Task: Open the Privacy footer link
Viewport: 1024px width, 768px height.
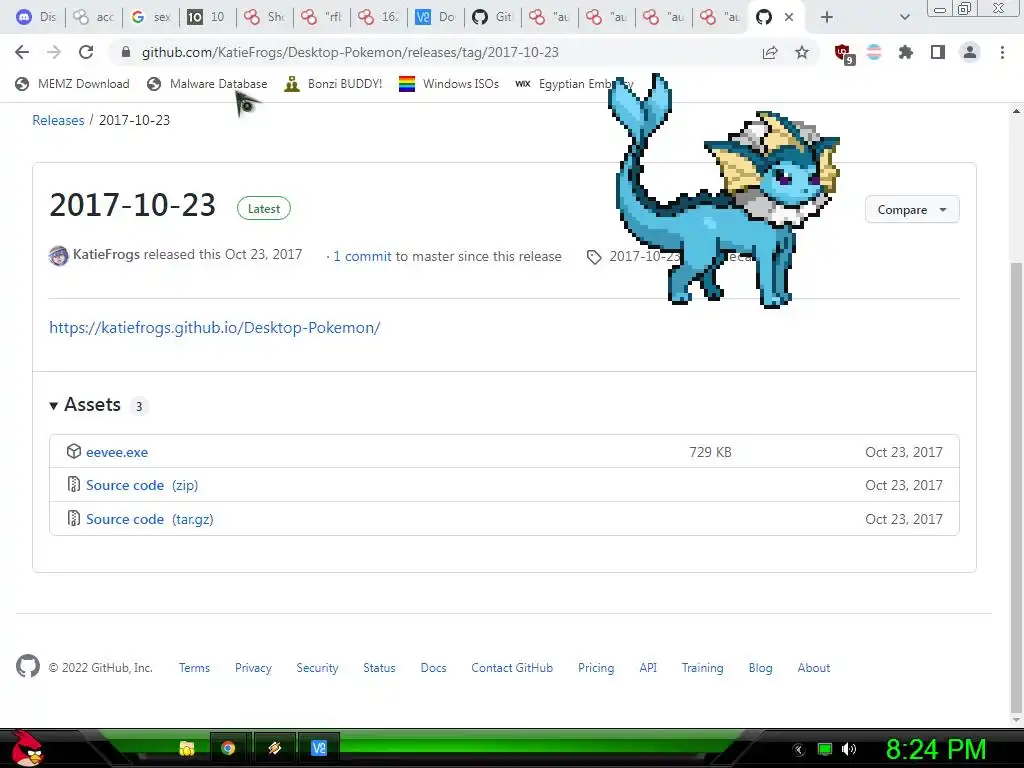Action: click(x=253, y=667)
